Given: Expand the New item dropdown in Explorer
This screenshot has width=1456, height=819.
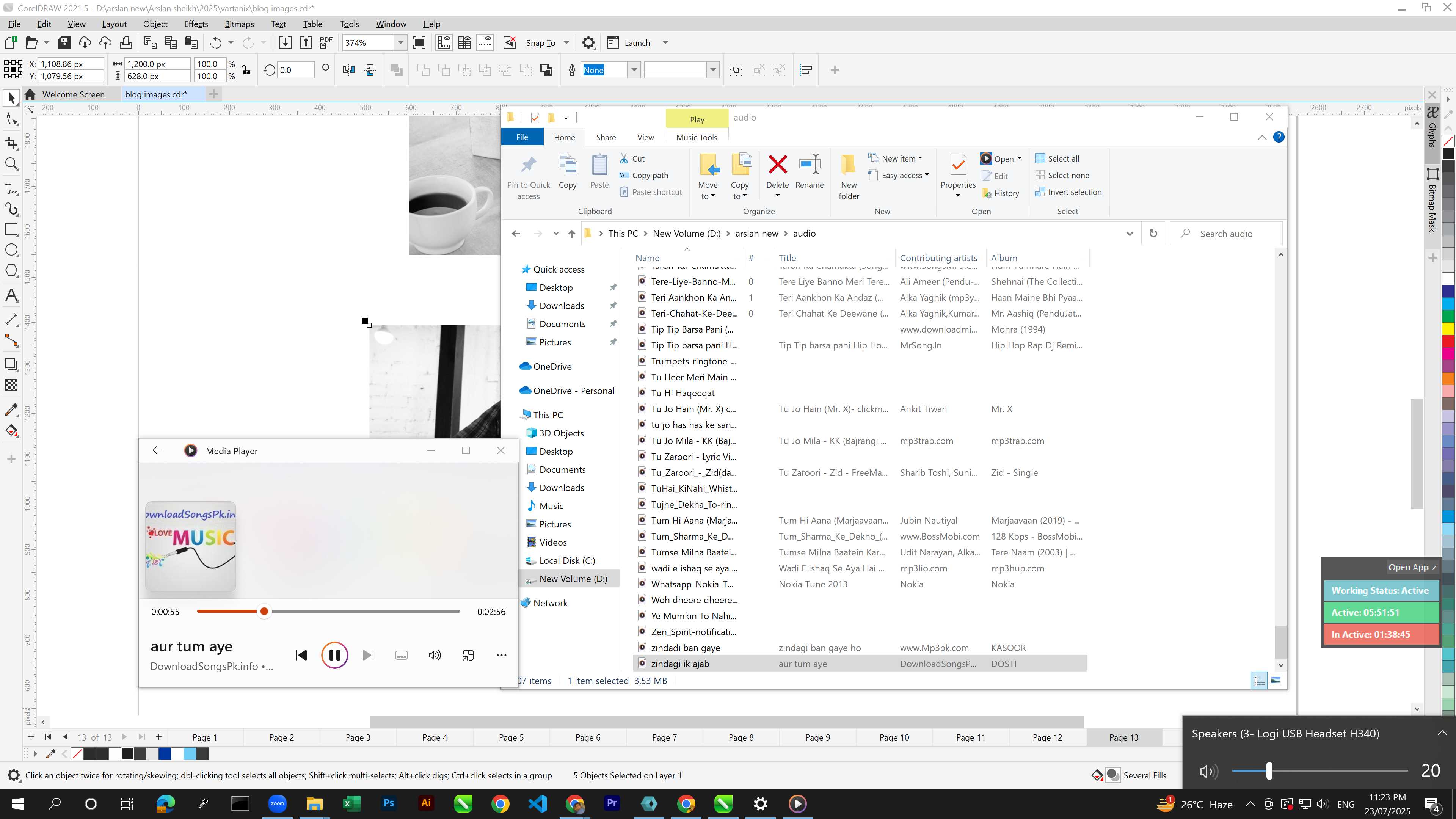Looking at the screenshot, I should tap(896, 158).
